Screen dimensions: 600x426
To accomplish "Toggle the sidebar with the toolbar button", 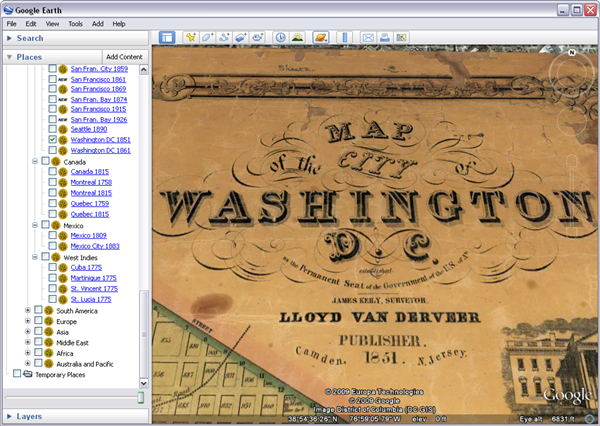I will pos(167,38).
